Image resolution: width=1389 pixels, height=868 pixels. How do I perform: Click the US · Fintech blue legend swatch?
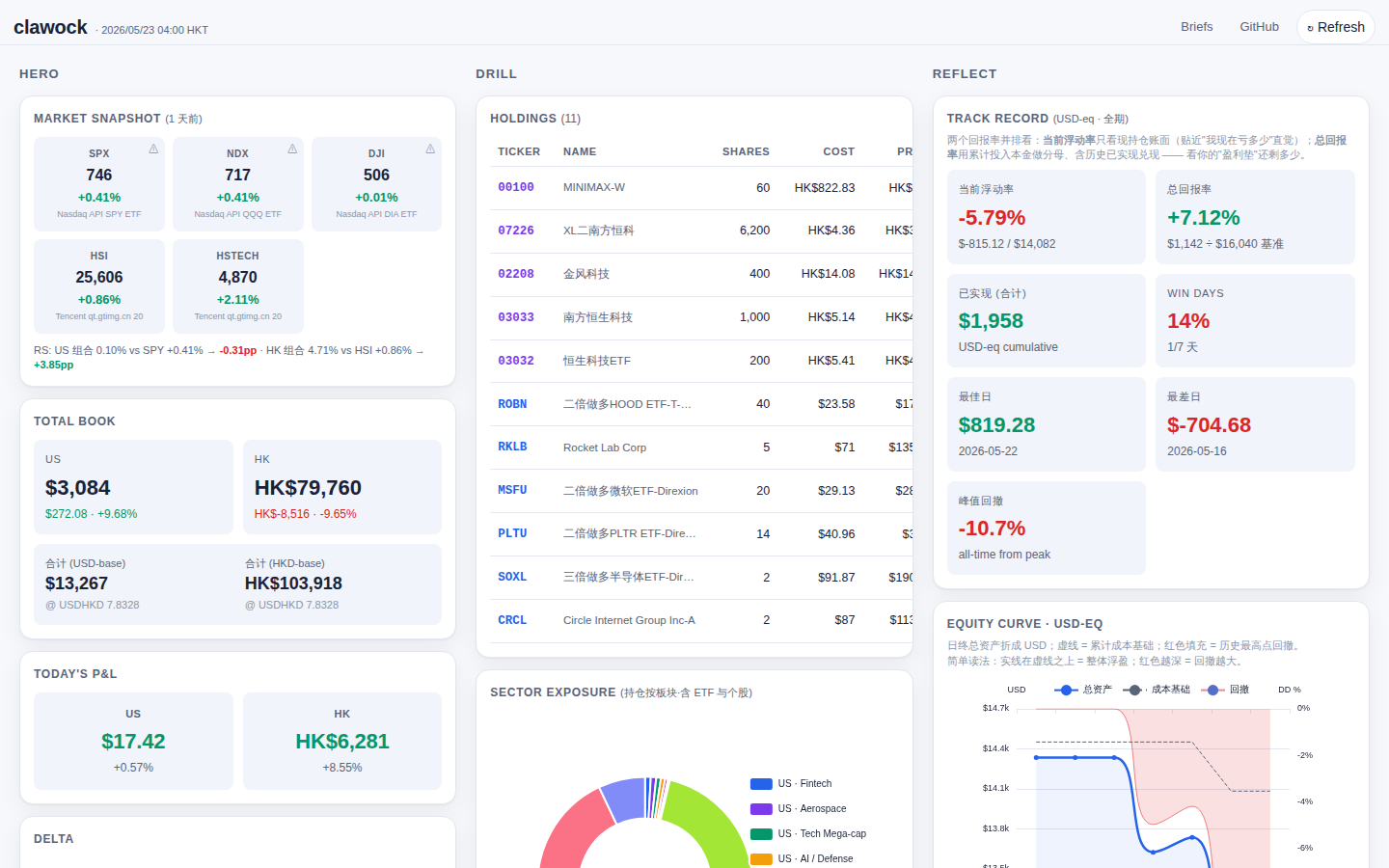[x=761, y=784]
